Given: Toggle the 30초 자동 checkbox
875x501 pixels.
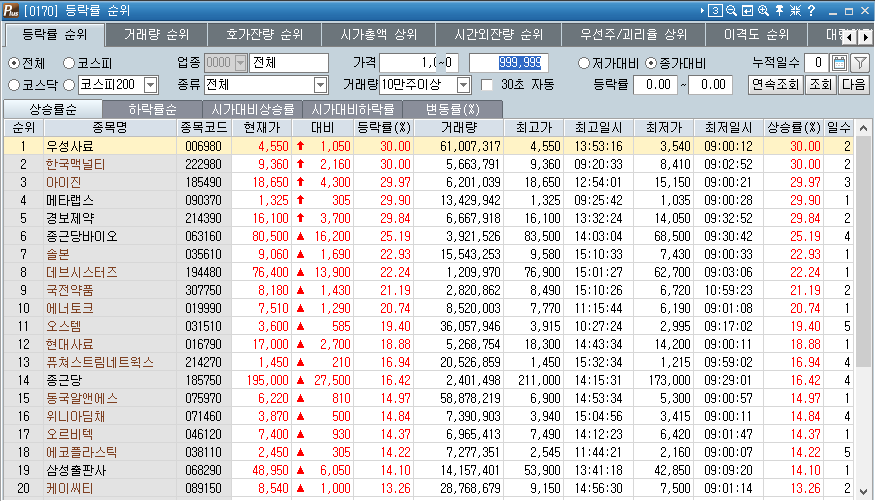Looking at the screenshot, I should (x=487, y=85).
